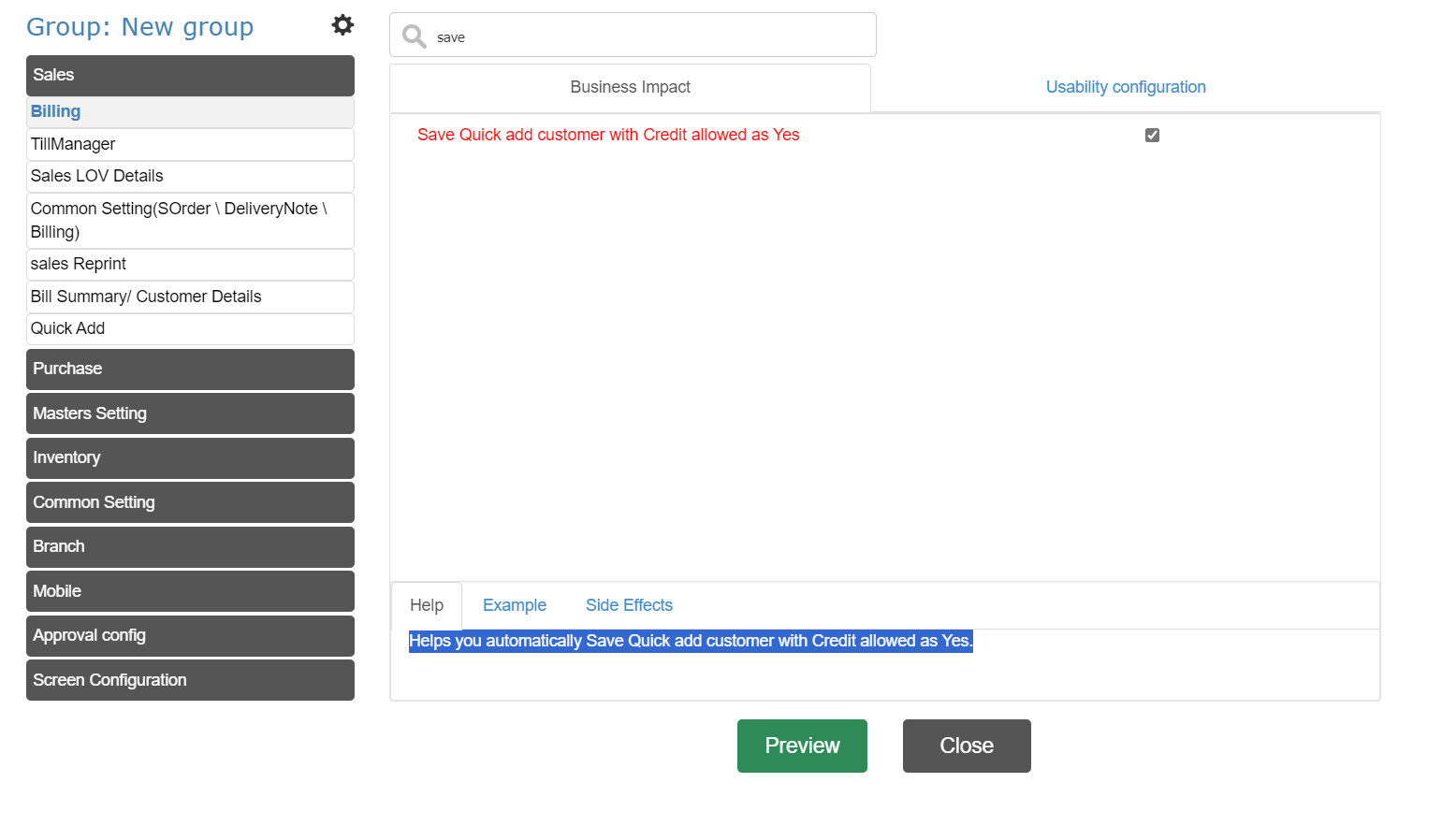Viewport: 1456px width, 826px height.
Task: Expand the Common Setting section
Action: tap(190, 502)
